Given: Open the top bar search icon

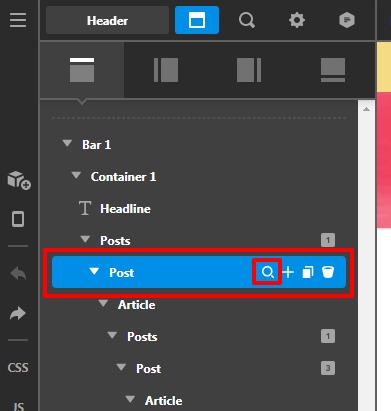Looking at the screenshot, I should (x=247, y=20).
